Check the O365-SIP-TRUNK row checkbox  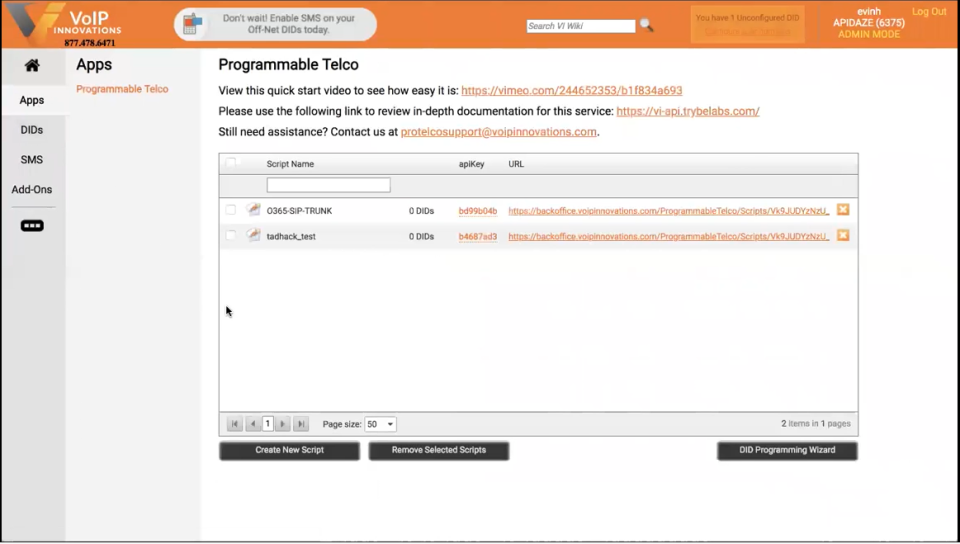[230, 210]
